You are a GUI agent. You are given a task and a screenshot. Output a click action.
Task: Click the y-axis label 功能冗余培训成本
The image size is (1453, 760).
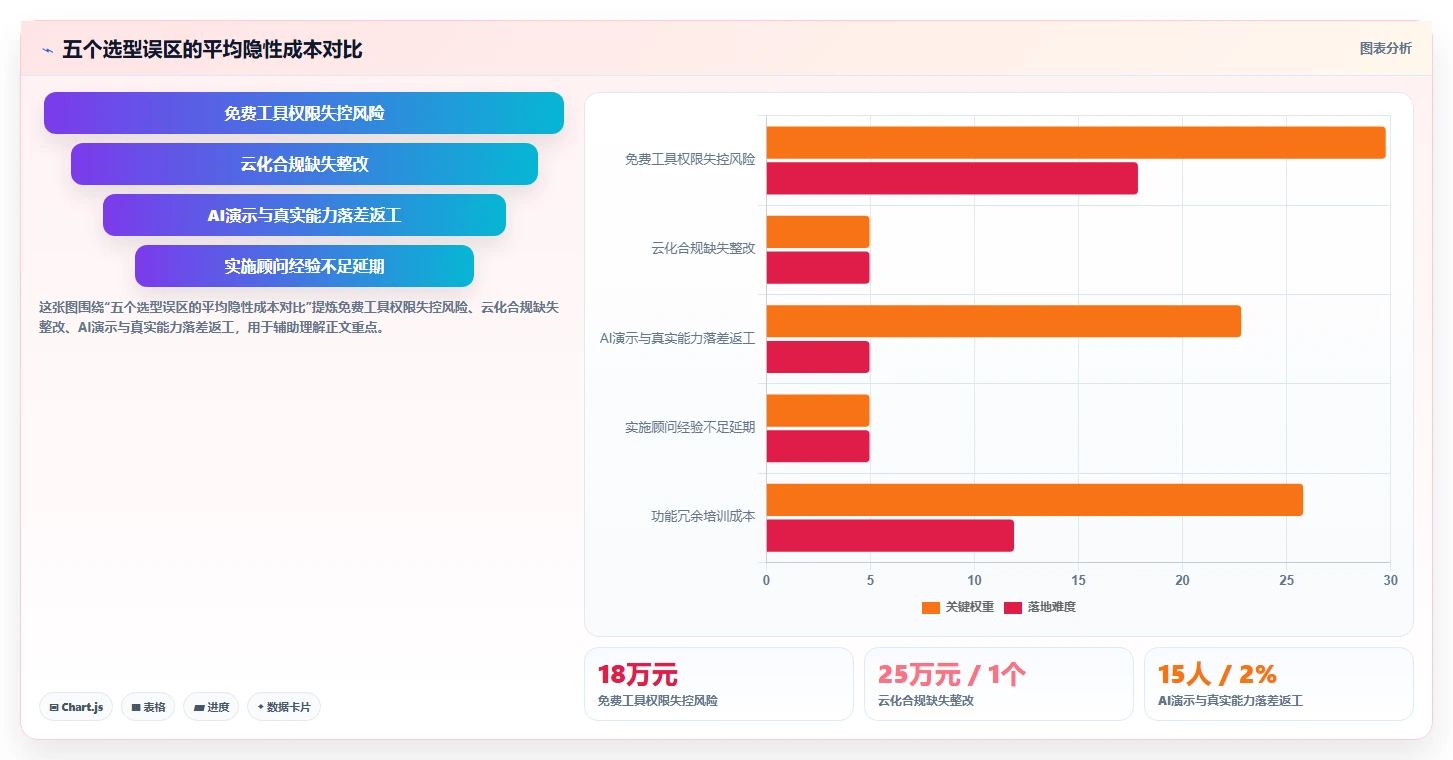click(x=703, y=516)
